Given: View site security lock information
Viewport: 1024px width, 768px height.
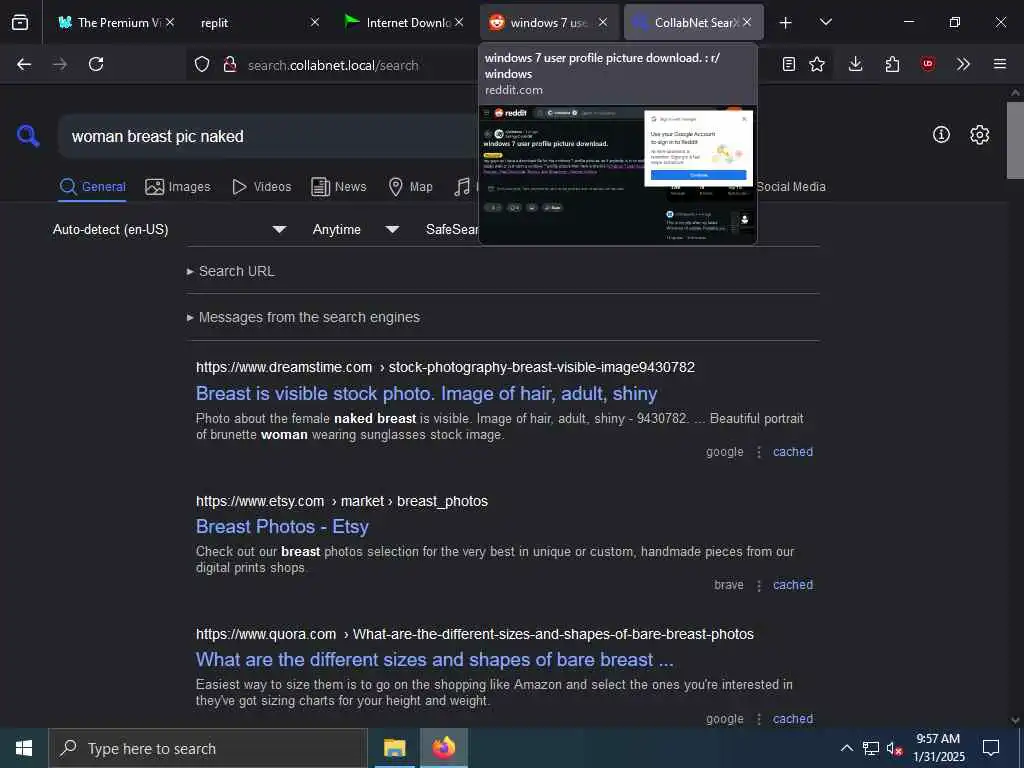Looking at the screenshot, I should (229, 64).
